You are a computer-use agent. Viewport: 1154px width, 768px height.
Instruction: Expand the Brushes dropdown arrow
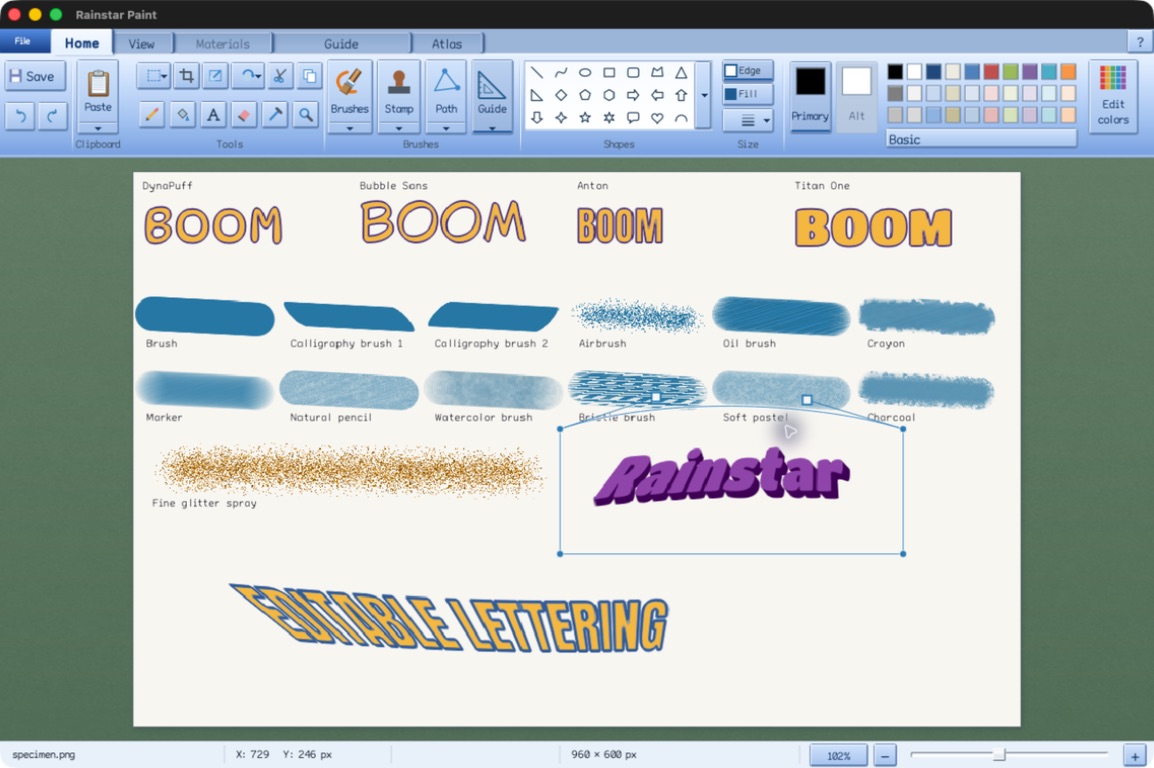(350, 128)
